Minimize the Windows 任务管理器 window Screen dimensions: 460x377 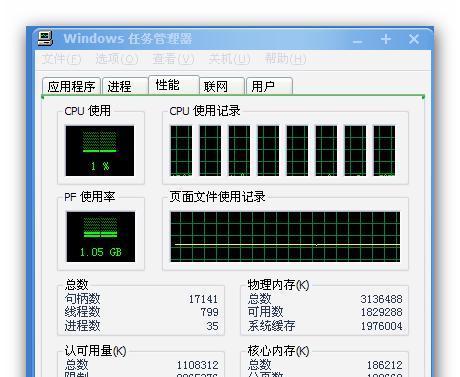click(x=357, y=40)
